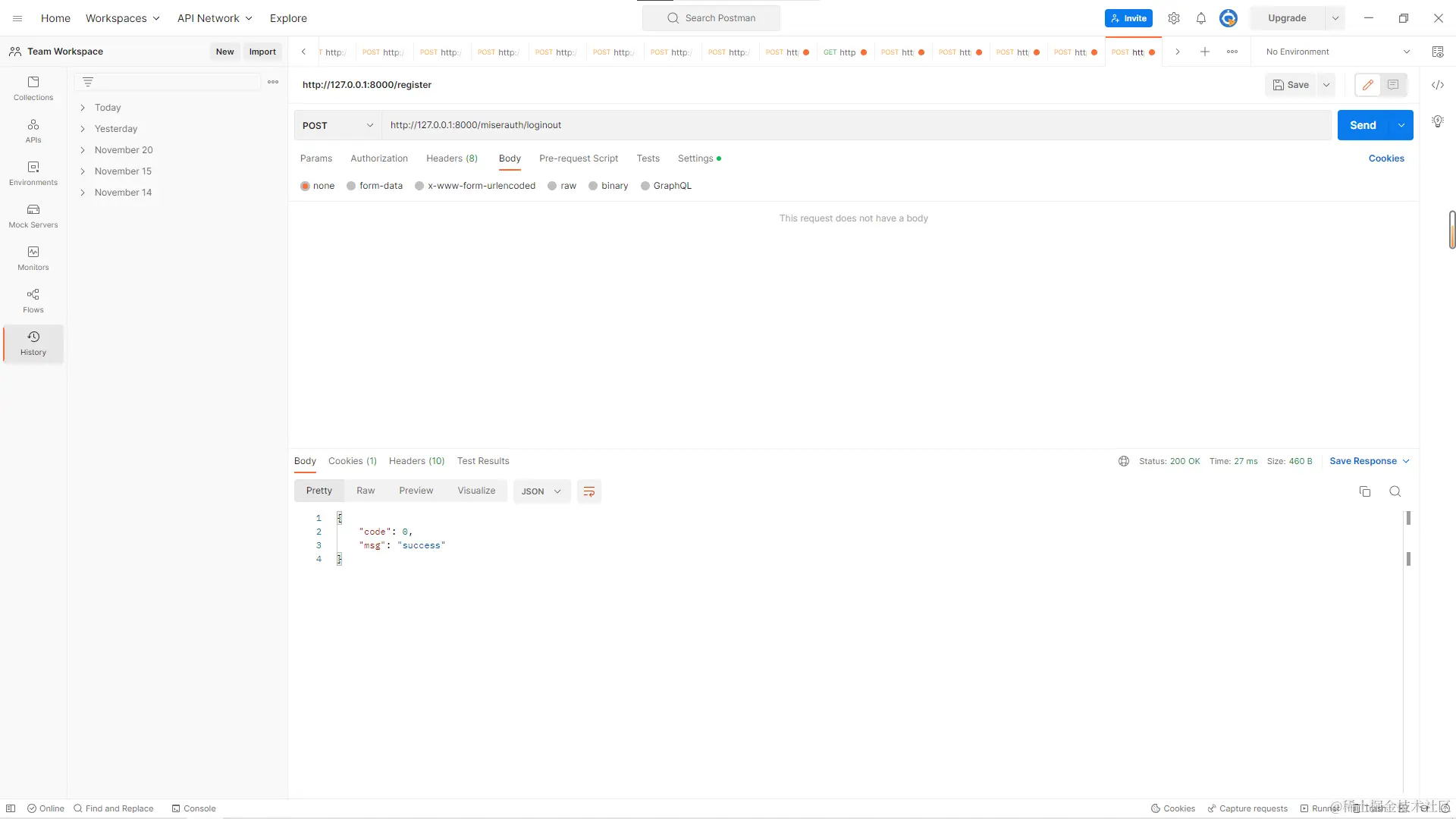Open the Cookies link under Send
1456x819 pixels.
1386,158
